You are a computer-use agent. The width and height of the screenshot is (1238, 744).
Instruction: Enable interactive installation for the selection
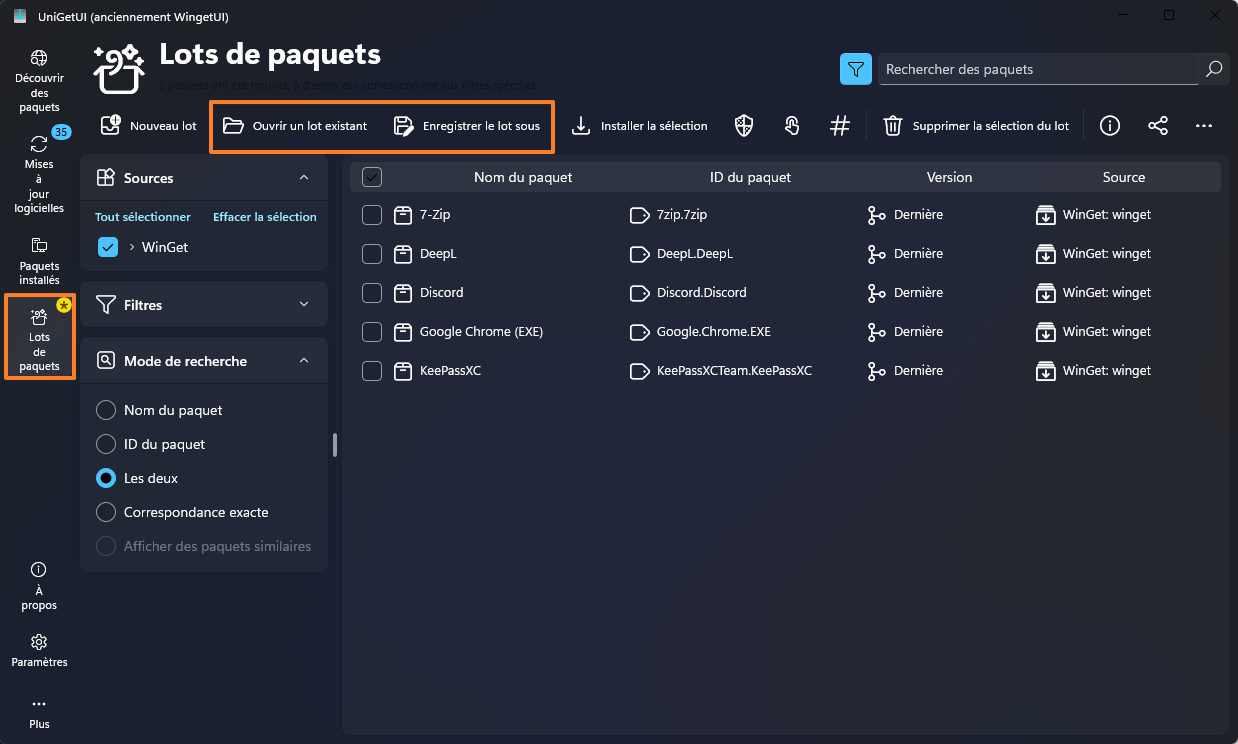point(792,125)
